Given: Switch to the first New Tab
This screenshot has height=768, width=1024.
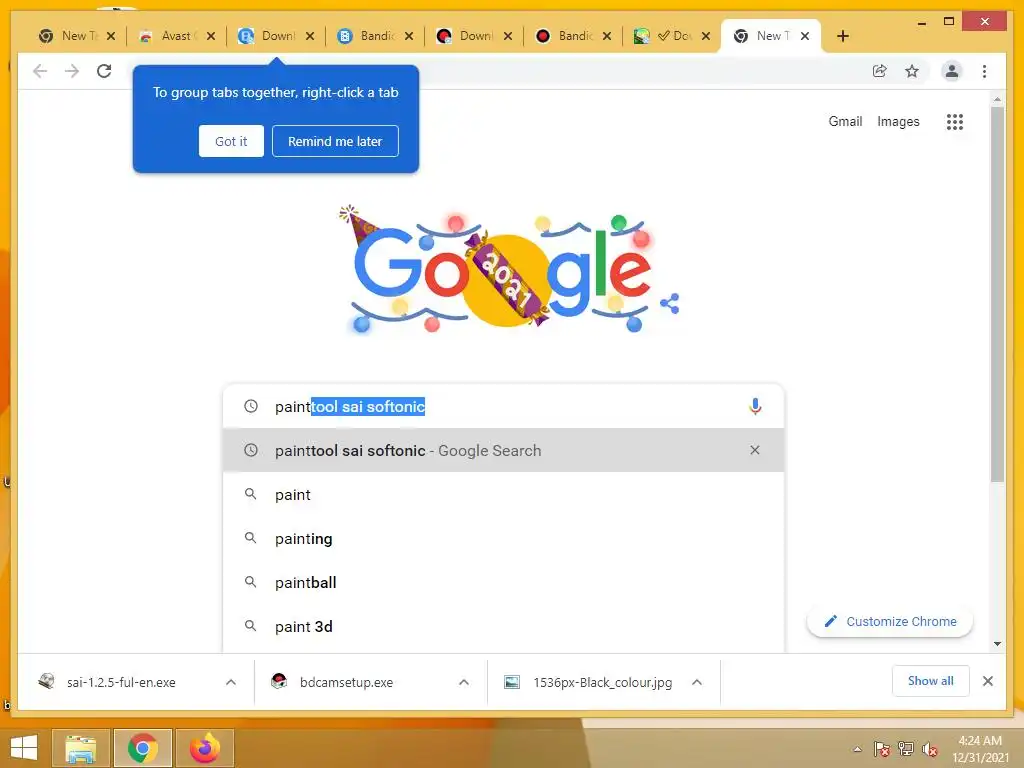Looking at the screenshot, I should (x=68, y=36).
